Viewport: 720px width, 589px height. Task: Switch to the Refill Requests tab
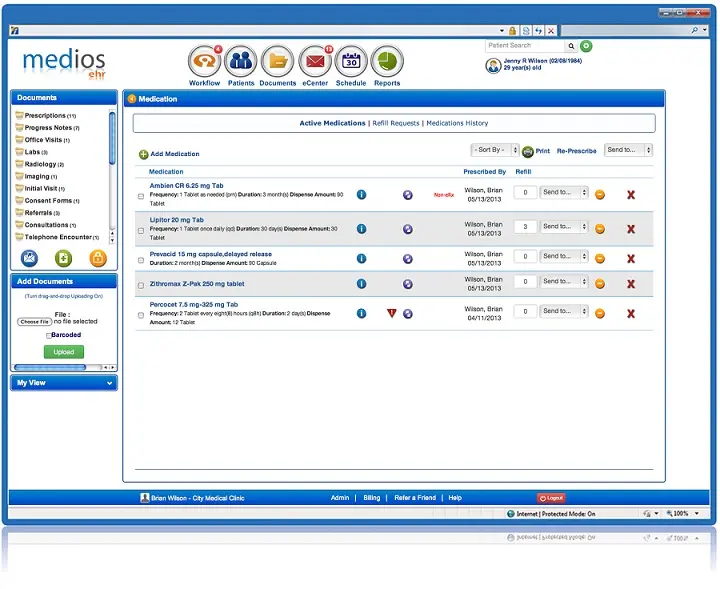(396, 123)
